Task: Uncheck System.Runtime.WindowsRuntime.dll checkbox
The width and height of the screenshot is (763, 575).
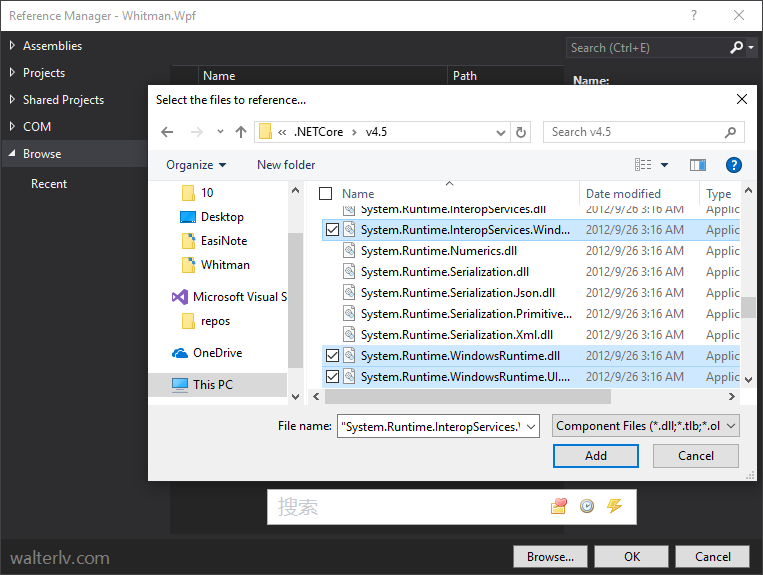Action: (x=332, y=356)
